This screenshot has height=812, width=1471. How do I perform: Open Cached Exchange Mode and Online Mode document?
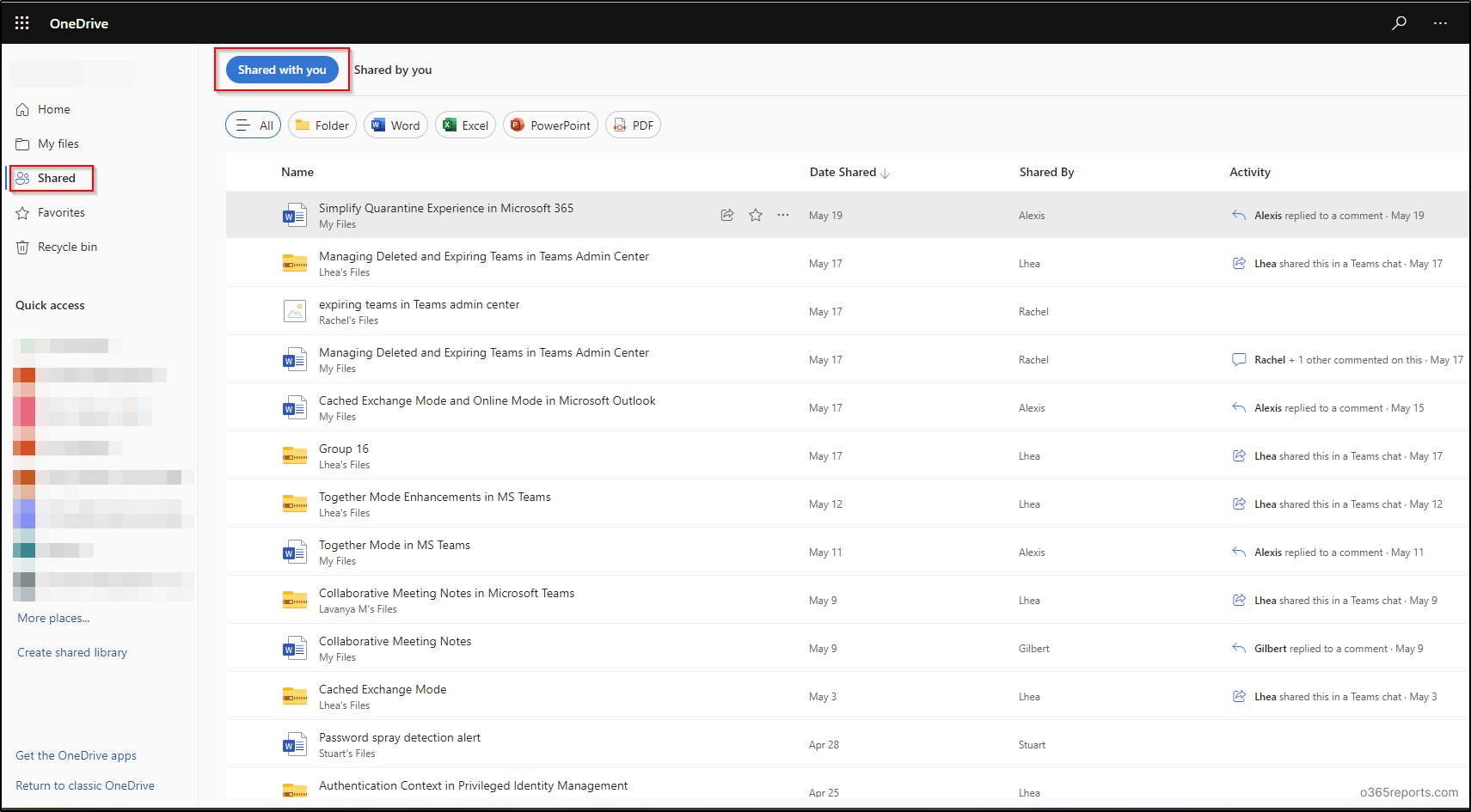pyautogui.click(x=487, y=400)
